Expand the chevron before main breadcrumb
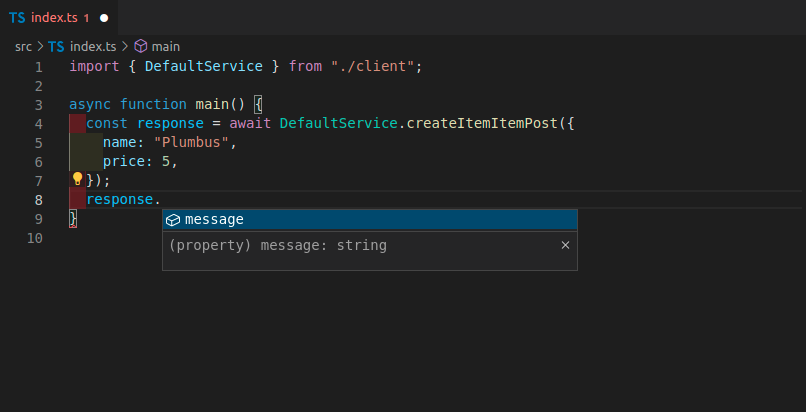The width and height of the screenshot is (806, 412). pyautogui.click(x=126, y=46)
